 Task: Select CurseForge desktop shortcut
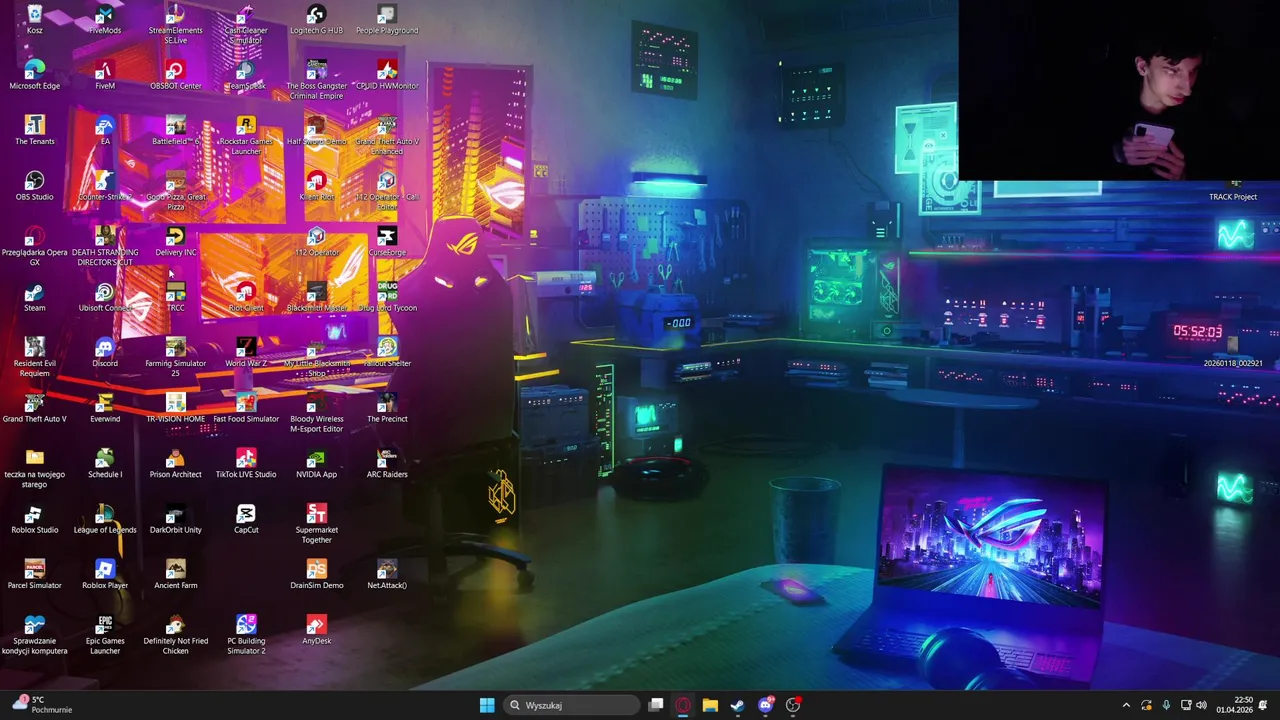pyautogui.click(x=387, y=241)
